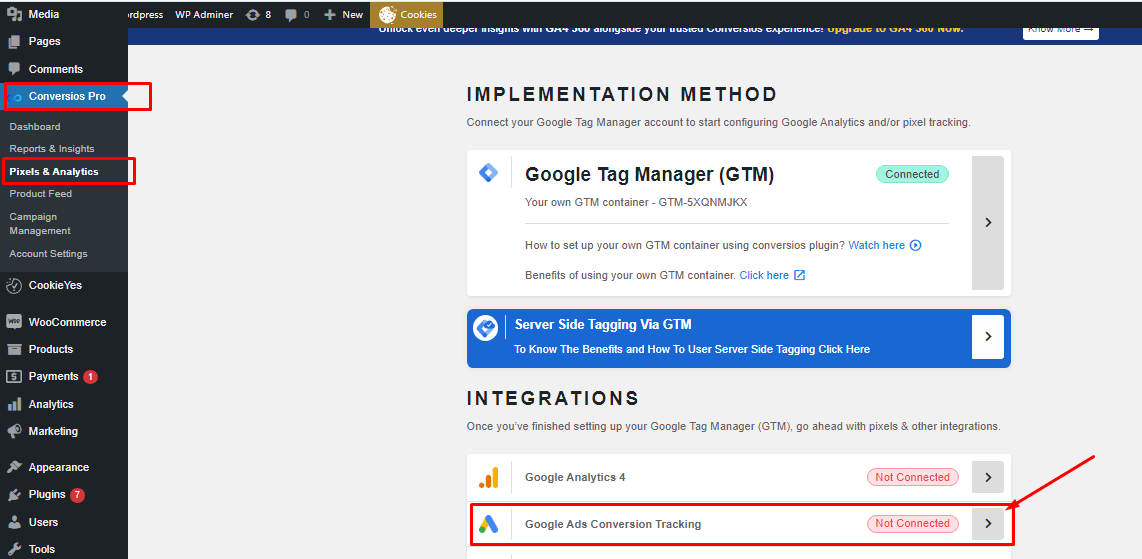
Task: Go to Reports & Insights
Action: tap(52, 148)
